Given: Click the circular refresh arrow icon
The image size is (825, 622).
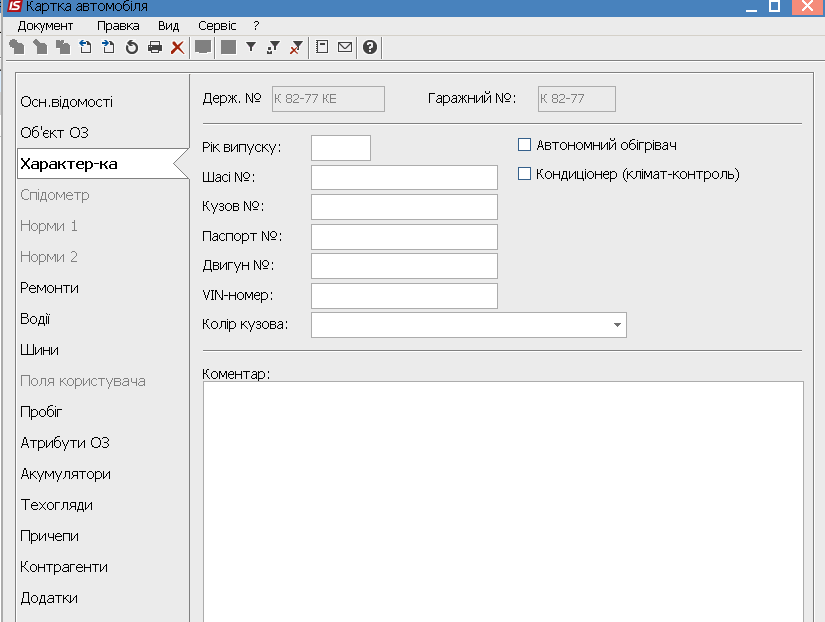Looking at the screenshot, I should pyautogui.click(x=132, y=47).
